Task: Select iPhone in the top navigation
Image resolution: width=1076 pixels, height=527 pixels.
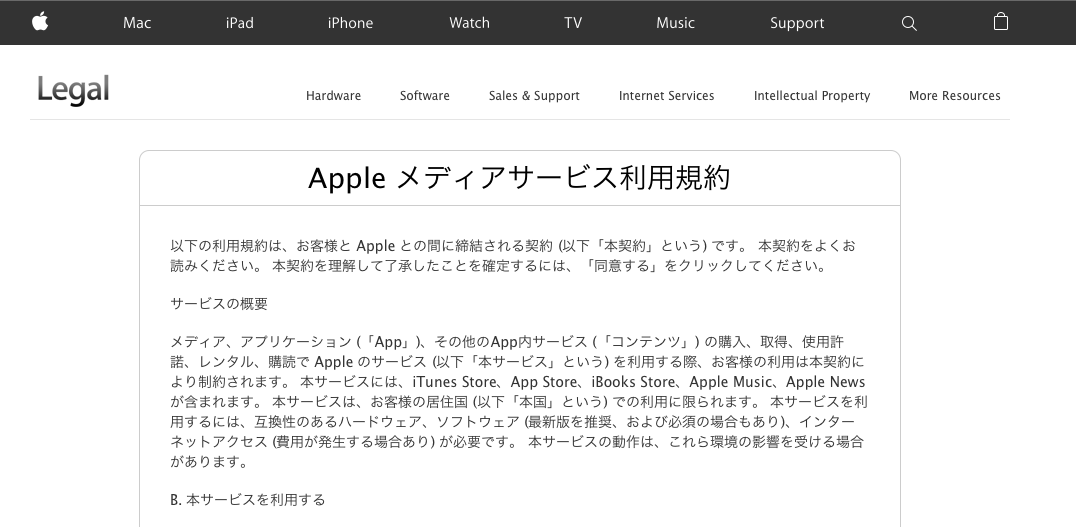Action: point(350,23)
